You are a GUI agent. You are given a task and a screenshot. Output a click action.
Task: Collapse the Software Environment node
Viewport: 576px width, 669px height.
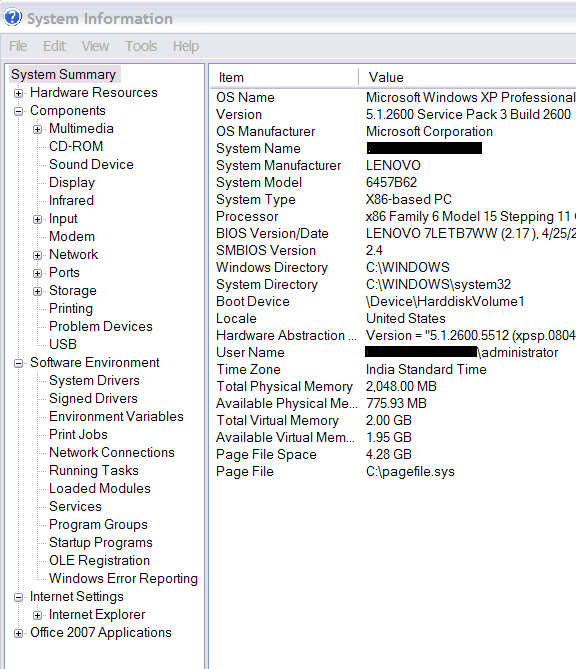18,363
